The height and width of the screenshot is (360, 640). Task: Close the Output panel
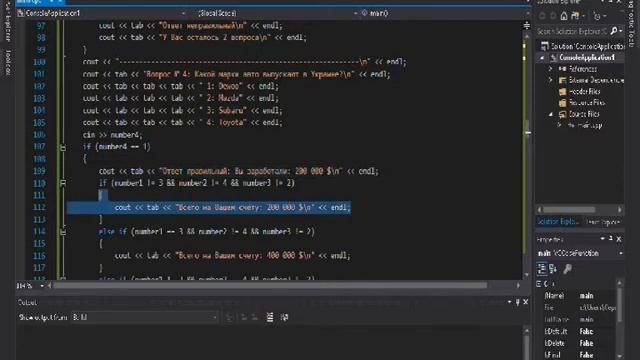point(526,302)
